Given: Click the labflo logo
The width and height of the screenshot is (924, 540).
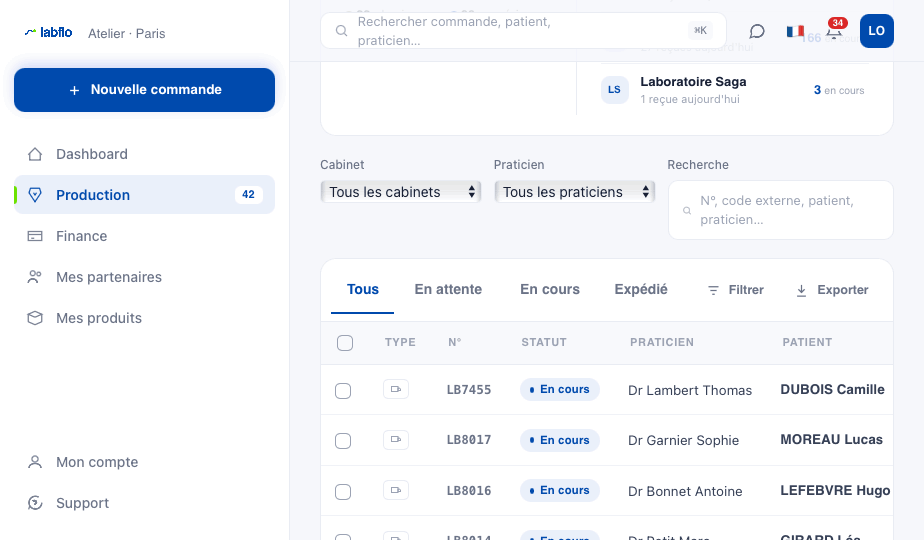Looking at the screenshot, I should 48,33.
